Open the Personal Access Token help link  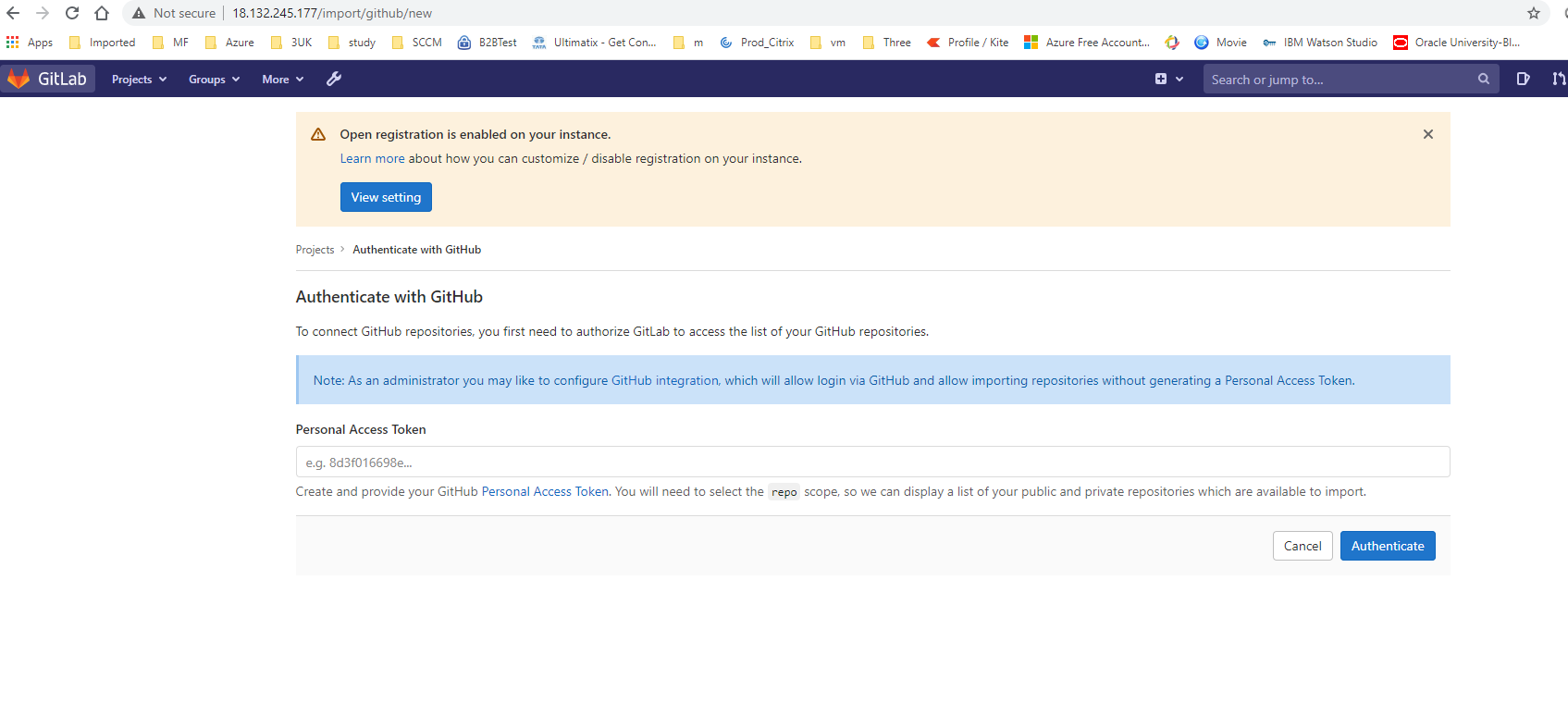(545, 491)
